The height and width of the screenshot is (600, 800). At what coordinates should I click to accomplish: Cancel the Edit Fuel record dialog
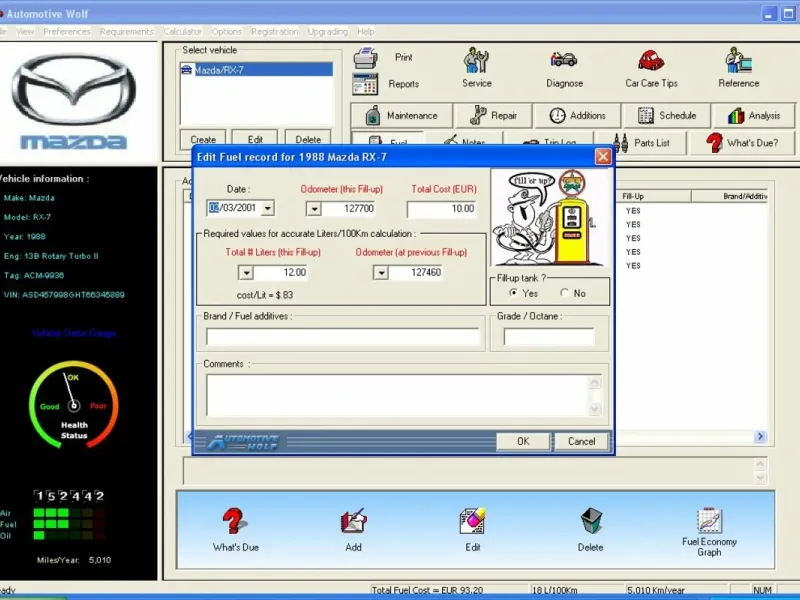[581, 441]
